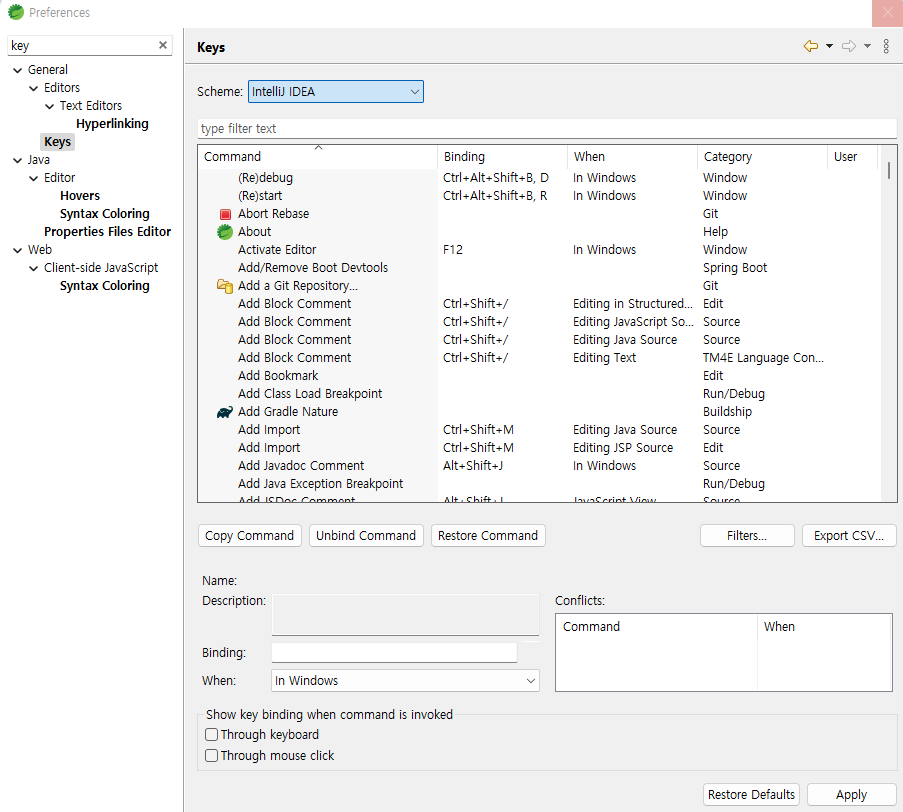Click Export CSV button
903x812 pixels.
[x=849, y=536]
